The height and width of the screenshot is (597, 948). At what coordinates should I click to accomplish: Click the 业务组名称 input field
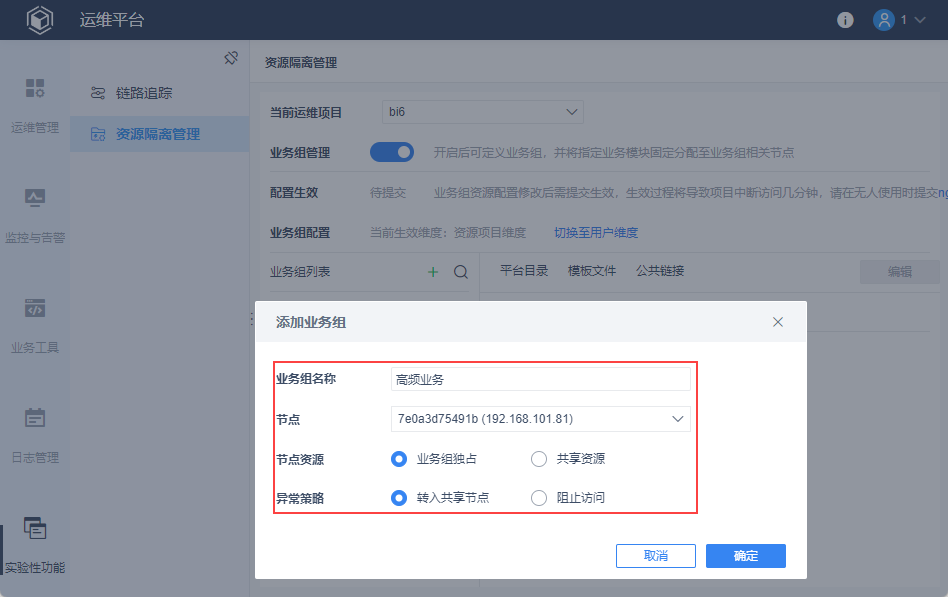[x=540, y=379]
